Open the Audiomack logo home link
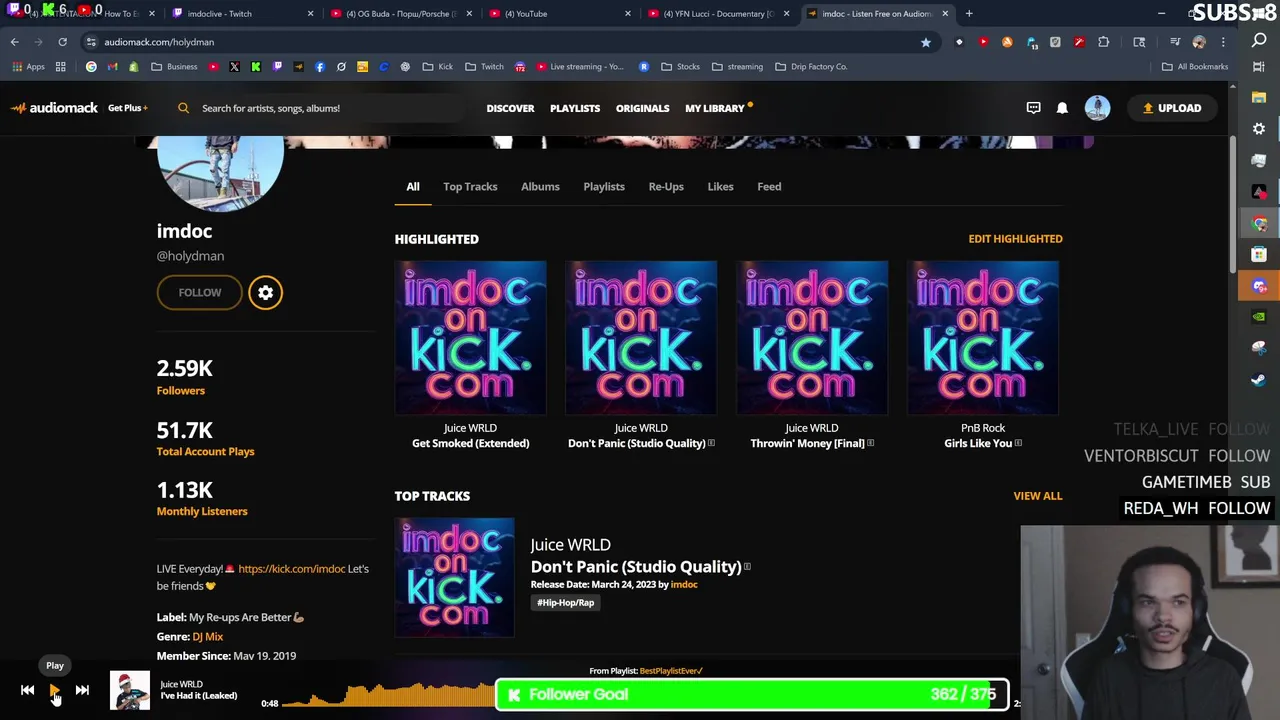Image resolution: width=1280 pixels, height=720 pixels. click(x=55, y=108)
